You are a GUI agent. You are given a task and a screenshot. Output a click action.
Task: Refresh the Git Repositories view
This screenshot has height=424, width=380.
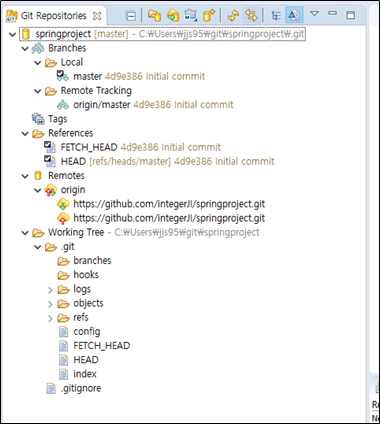click(x=233, y=15)
